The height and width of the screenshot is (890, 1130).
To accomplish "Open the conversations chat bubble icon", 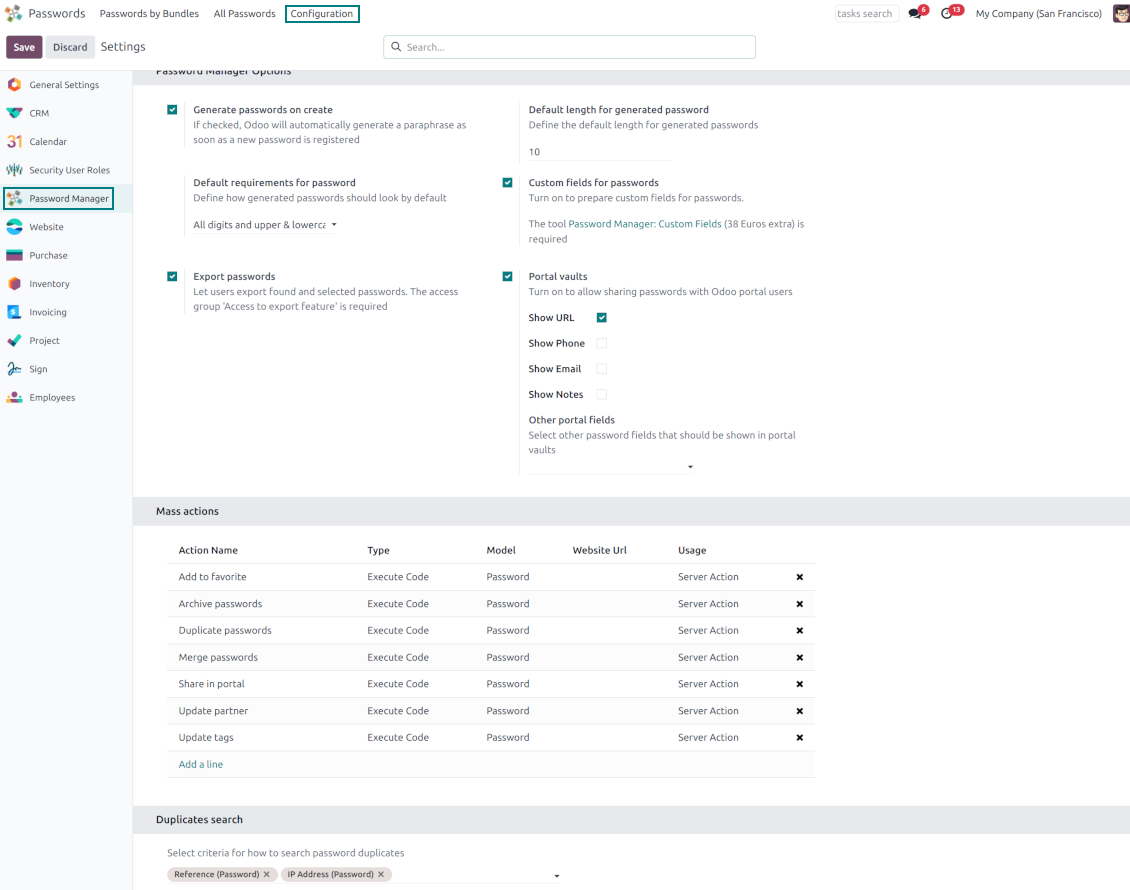I will [x=915, y=14].
